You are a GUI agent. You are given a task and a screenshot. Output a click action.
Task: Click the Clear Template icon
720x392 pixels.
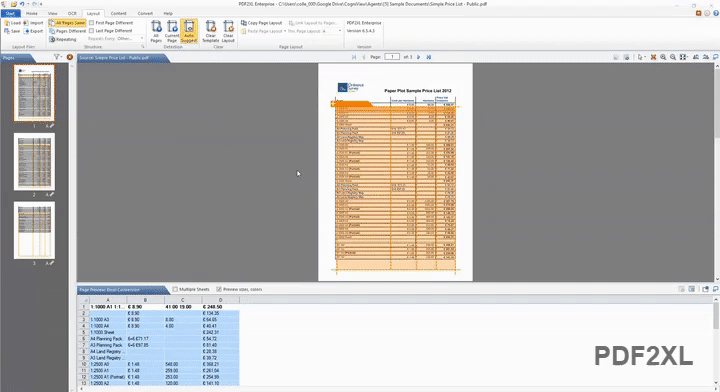[x=211, y=31]
